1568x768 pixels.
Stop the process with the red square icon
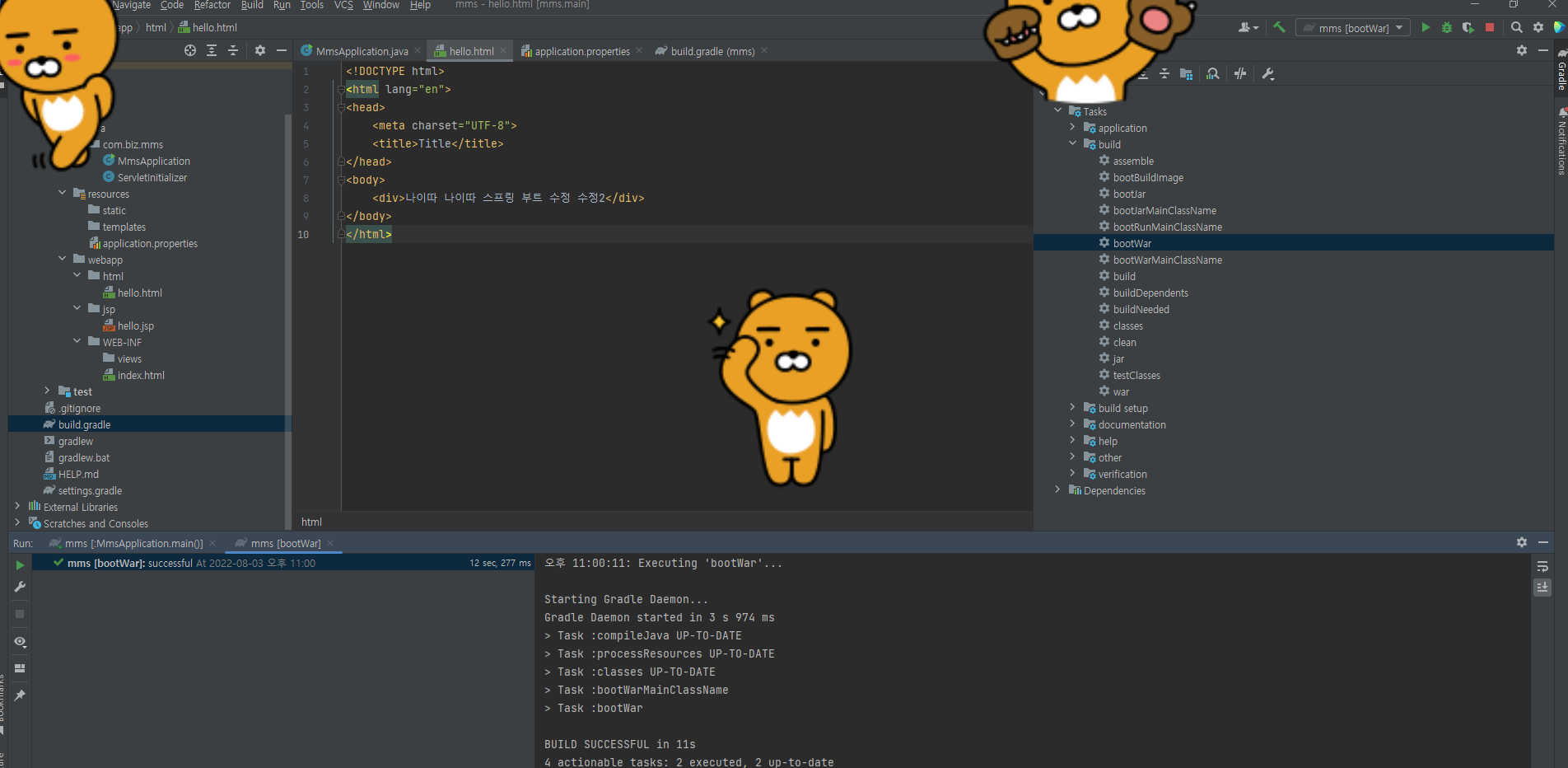(x=1490, y=27)
